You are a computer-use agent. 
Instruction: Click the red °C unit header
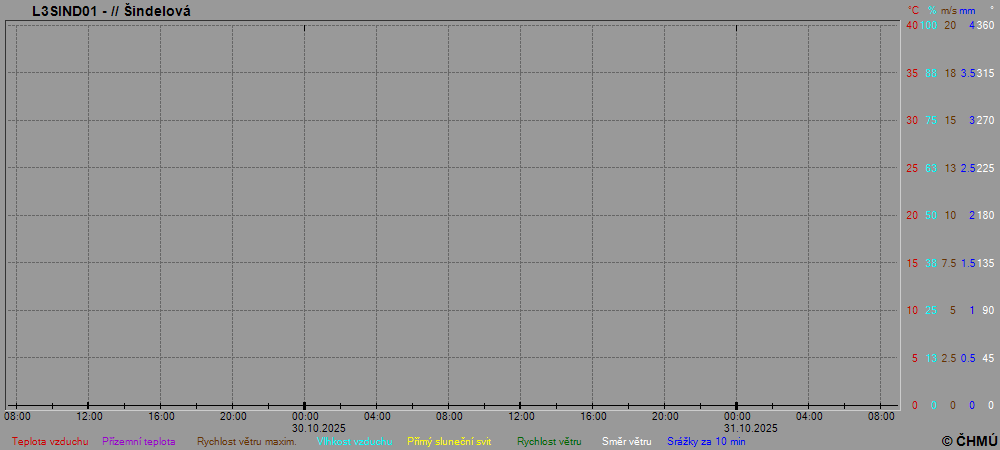coord(913,10)
